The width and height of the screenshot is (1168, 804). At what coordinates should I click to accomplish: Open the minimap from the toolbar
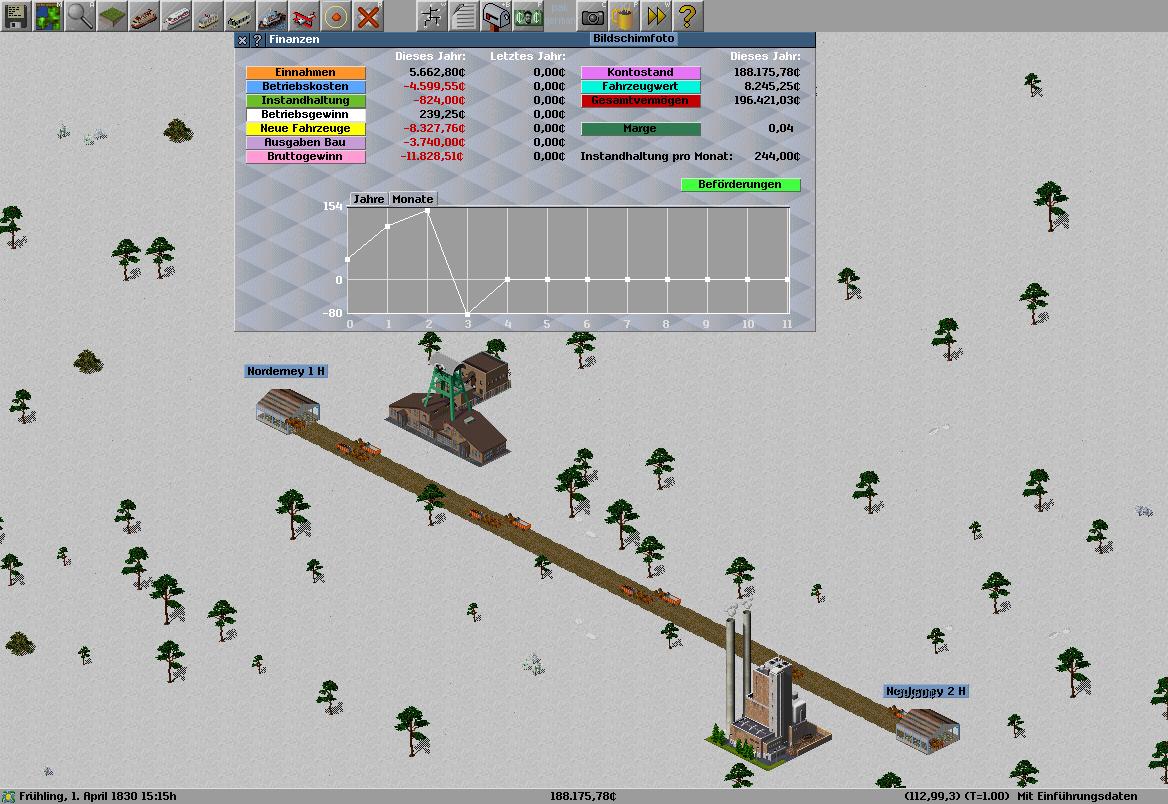[48, 16]
